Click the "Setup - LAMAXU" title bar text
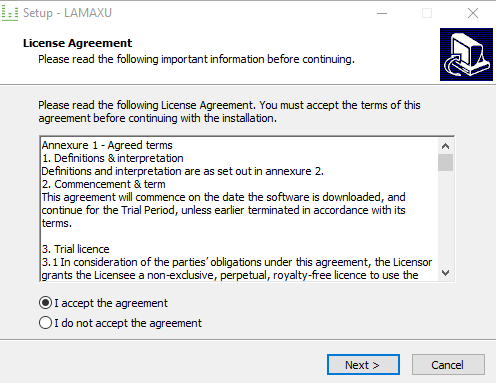Viewport: 496px width, 383px height. (x=67, y=13)
